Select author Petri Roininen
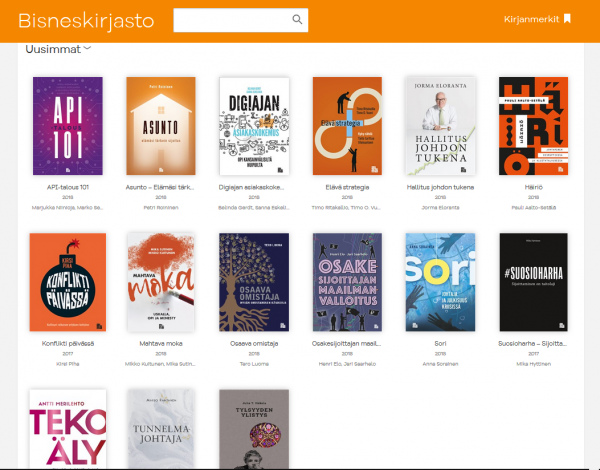The image size is (600, 470). (161, 207)
